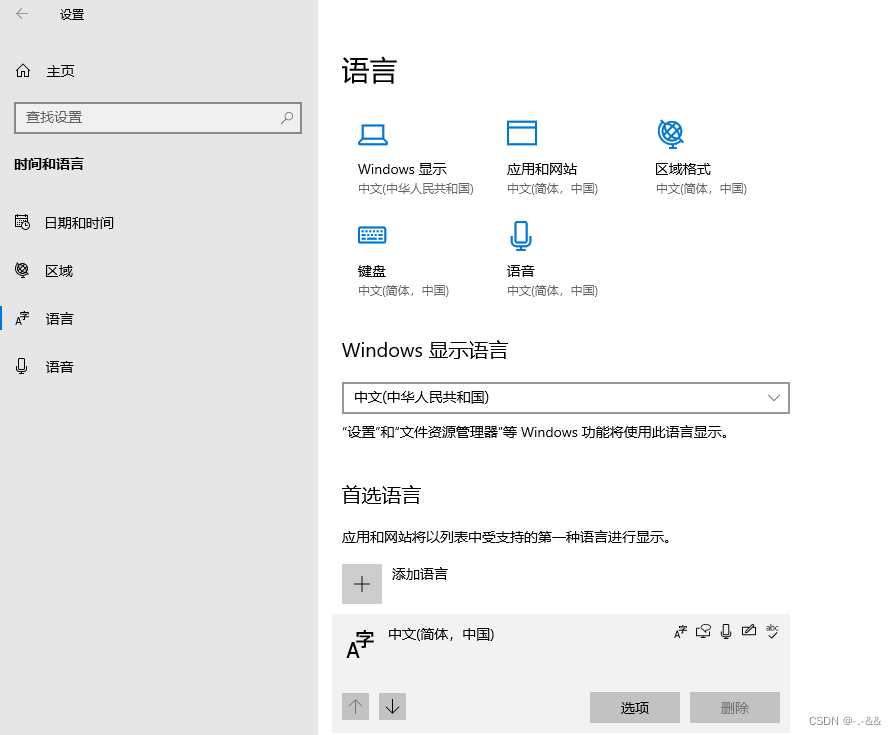This screenshot has height=735, width=896.
Task: Click the 时间和语言 section heading
Action: 49,165
